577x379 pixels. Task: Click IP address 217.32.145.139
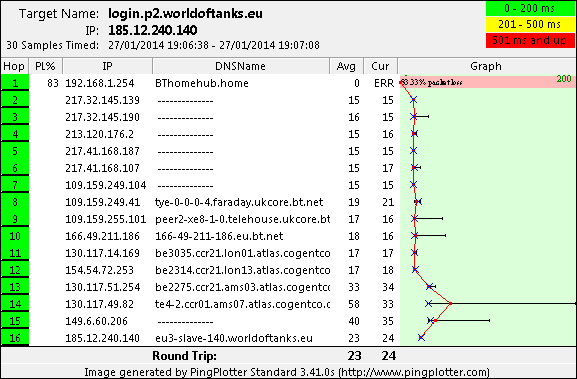tap(103, 100)
